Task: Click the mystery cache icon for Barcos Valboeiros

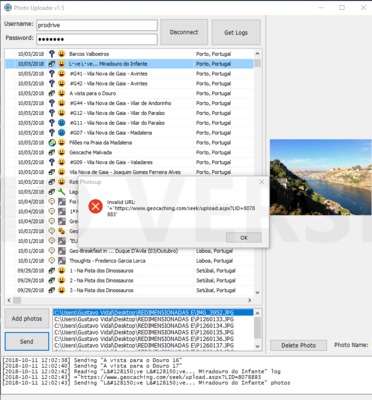Action: pos(52,54)
